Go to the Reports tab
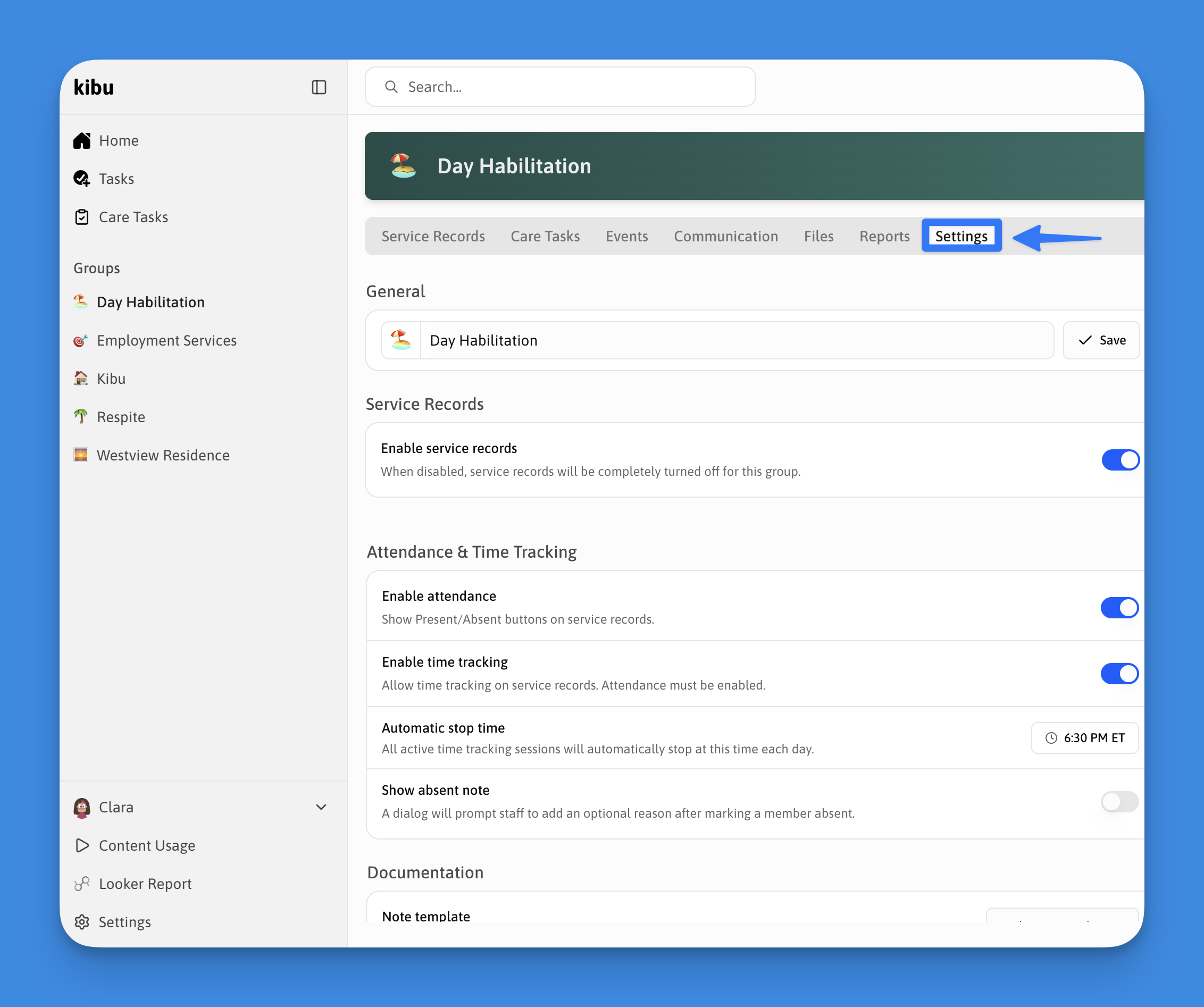The height and width of the screenshot is (1007, 1204). coord(884,236)
